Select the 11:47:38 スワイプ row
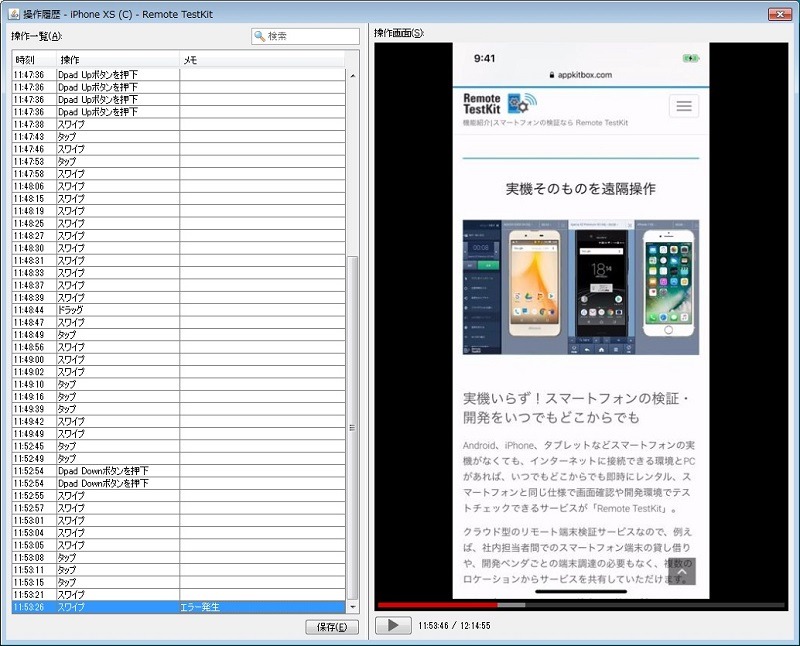This screenshot has width=800, height=646. 179,125
